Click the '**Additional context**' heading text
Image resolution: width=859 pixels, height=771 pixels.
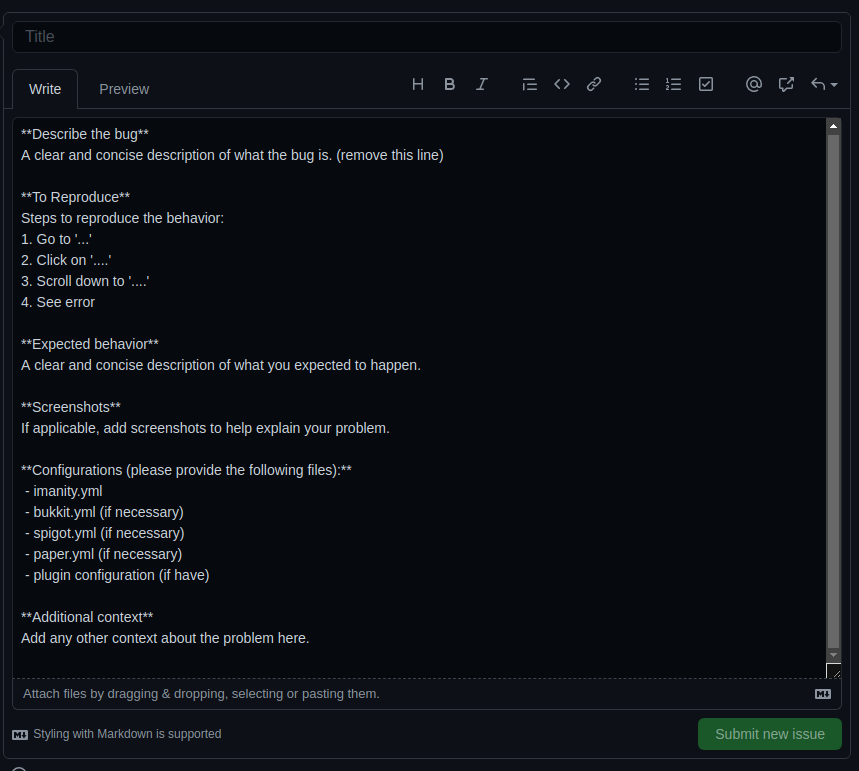point(87,618)
